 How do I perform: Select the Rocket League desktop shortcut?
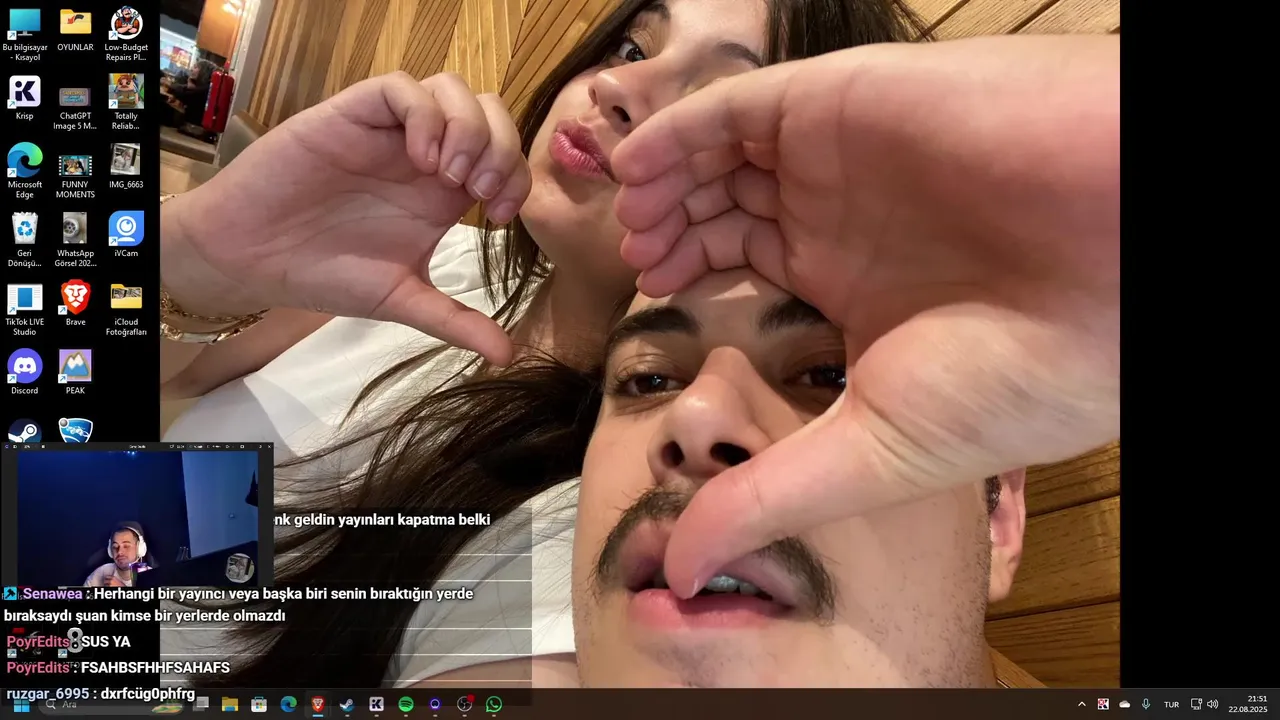(75, 432)
